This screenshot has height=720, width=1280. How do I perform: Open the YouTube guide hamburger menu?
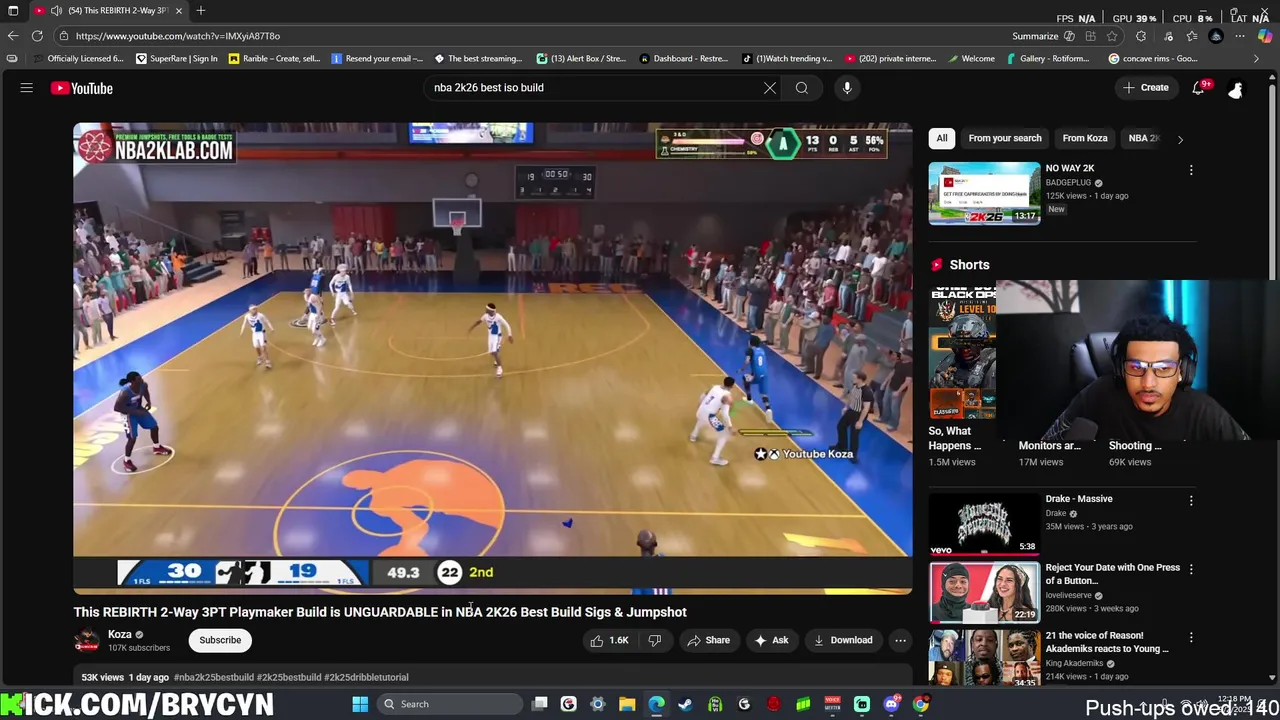[x=27, y=88]
